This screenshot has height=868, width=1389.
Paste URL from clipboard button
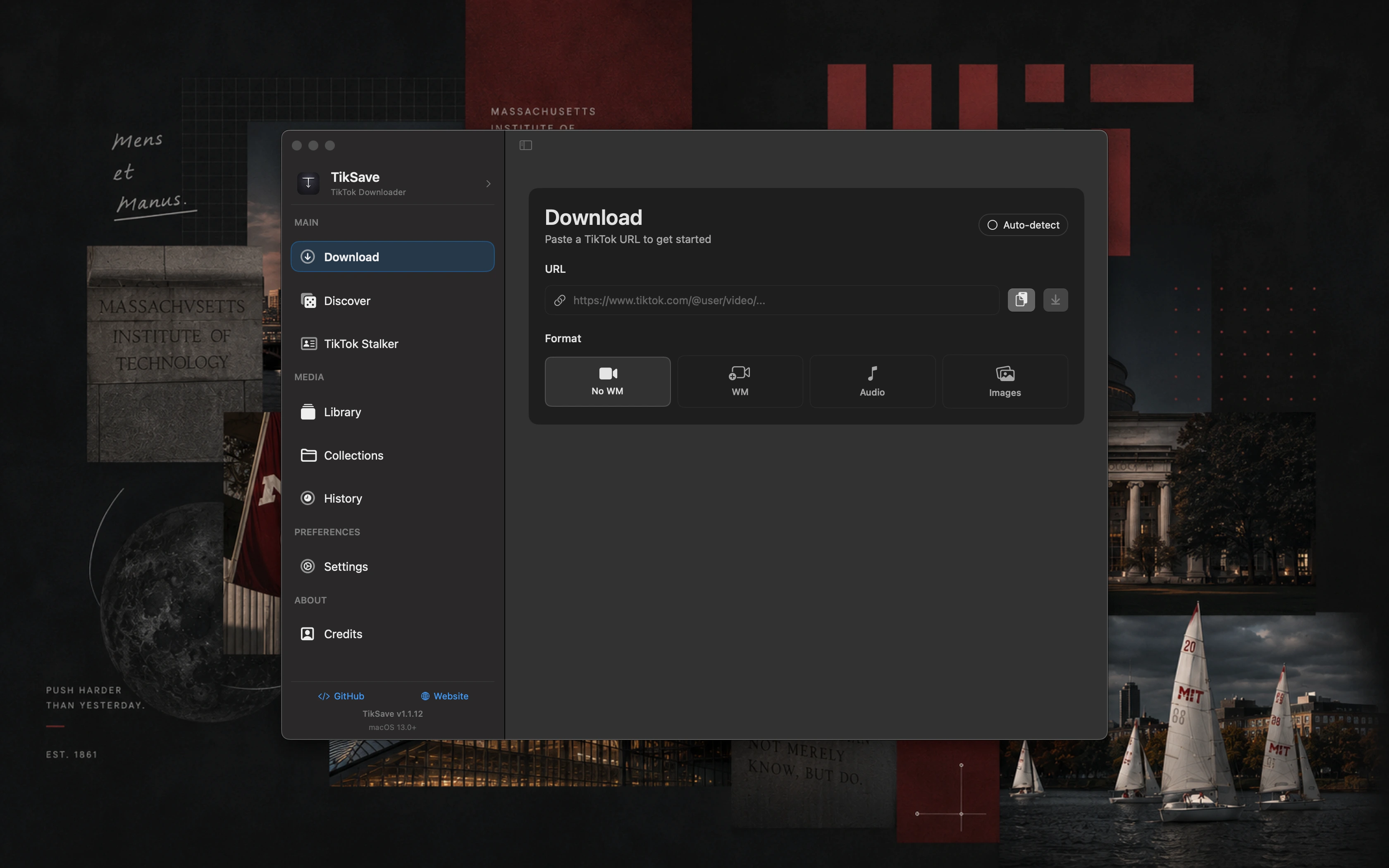coord(1021,300)
